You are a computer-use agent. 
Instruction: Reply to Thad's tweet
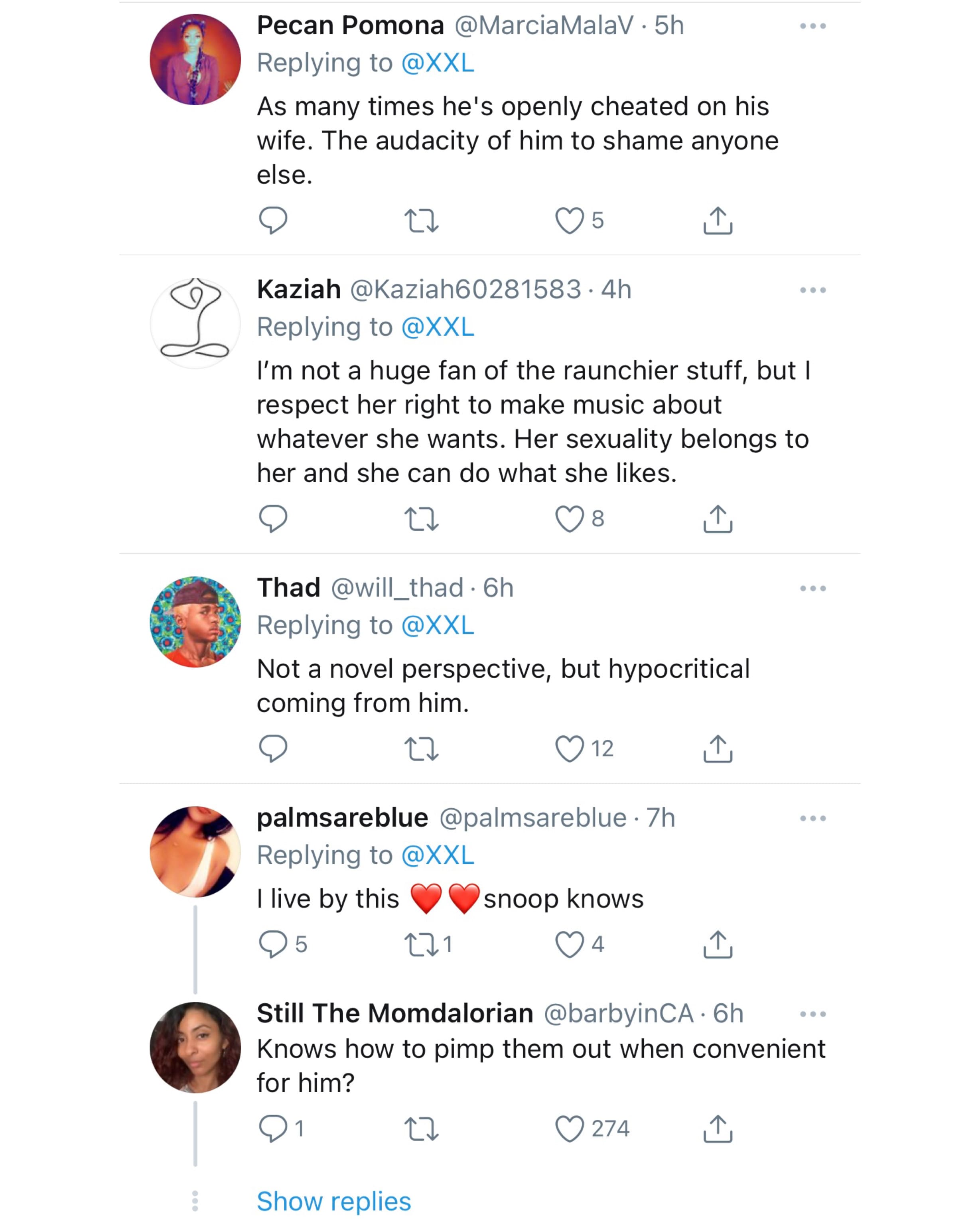(273, 748)
